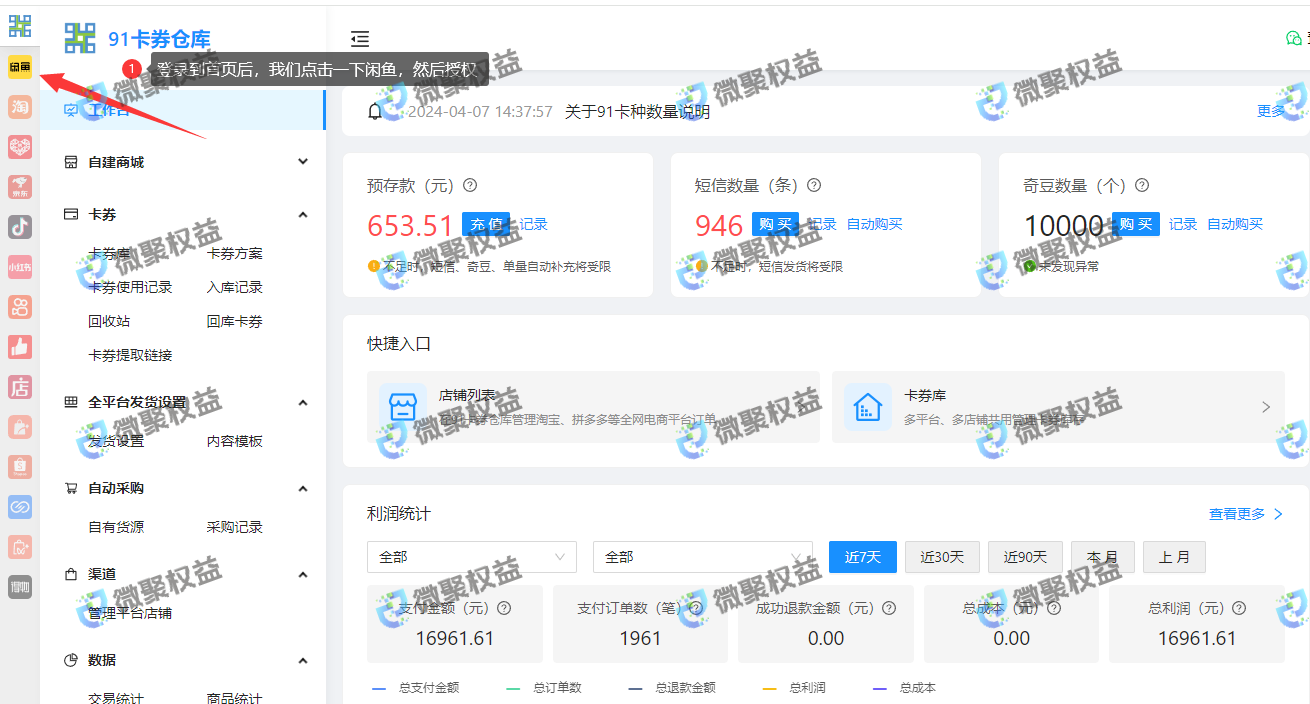The image size is (1310, 704).
Task: Collapse the 卡券 menu section
Action: pyautogui.click(x=303, y=214)
